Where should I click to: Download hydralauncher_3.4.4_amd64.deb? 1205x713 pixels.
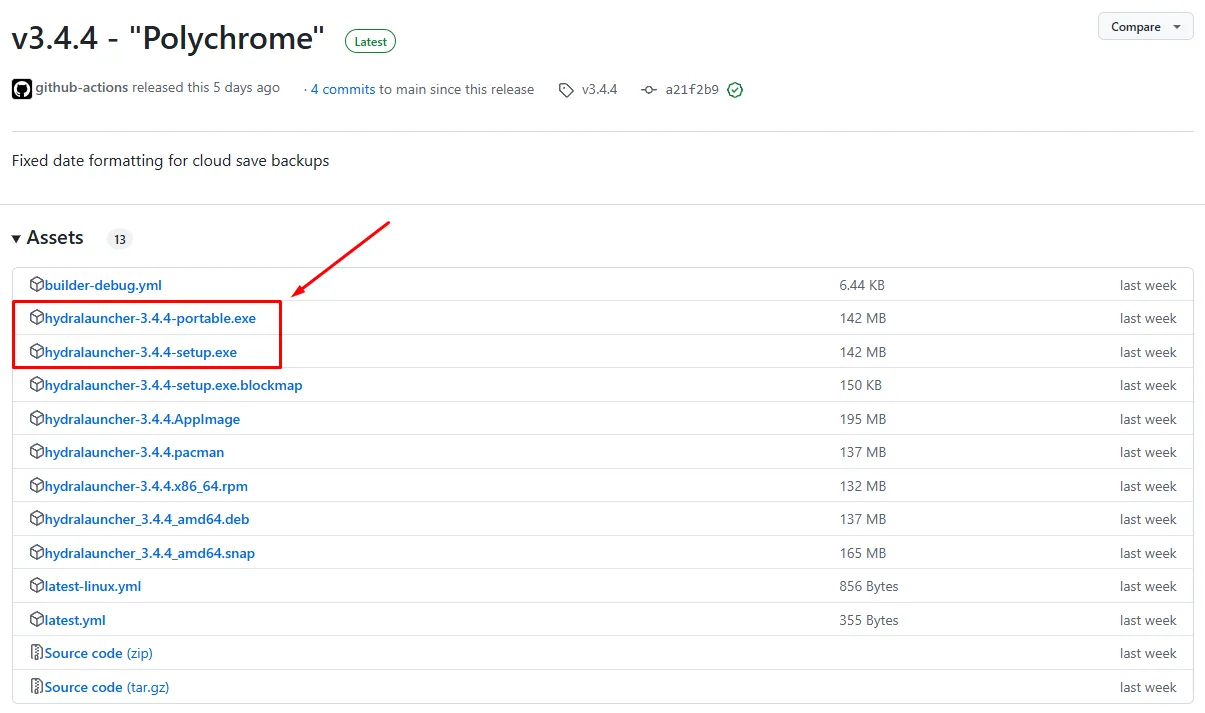coord(147,519)
